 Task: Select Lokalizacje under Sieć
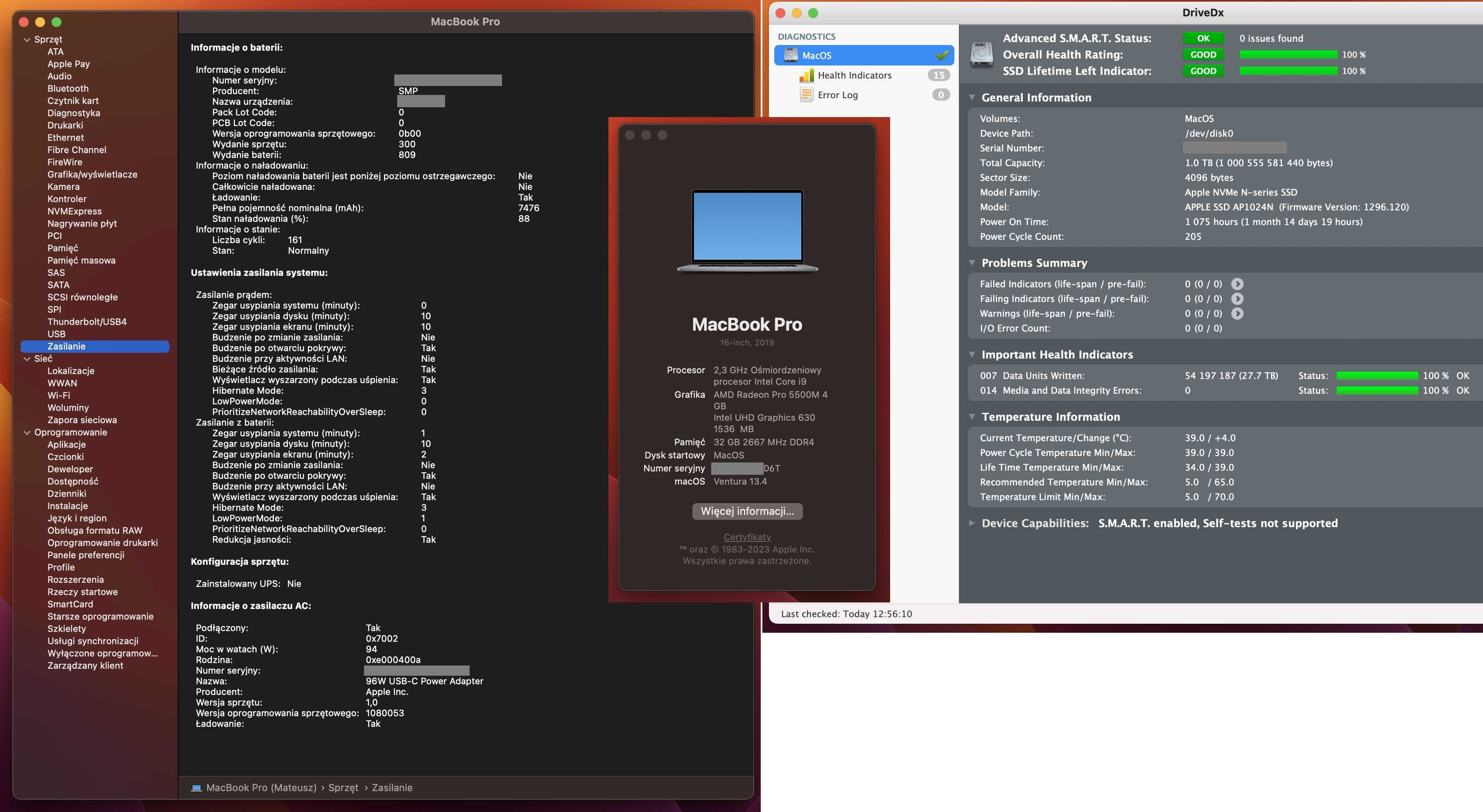coord(71,371)
